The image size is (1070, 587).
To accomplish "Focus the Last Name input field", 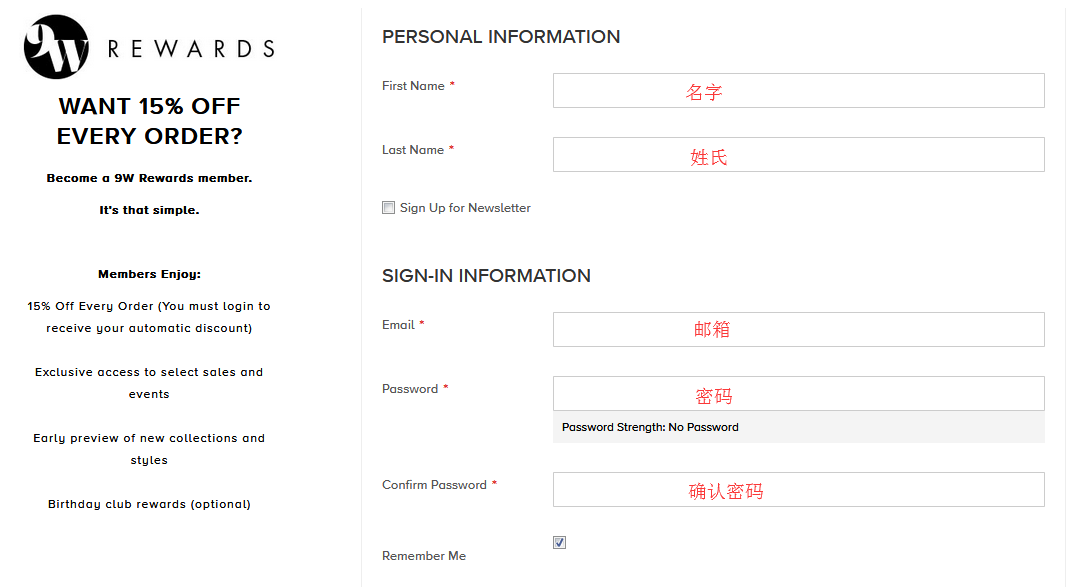I will 798,155.
